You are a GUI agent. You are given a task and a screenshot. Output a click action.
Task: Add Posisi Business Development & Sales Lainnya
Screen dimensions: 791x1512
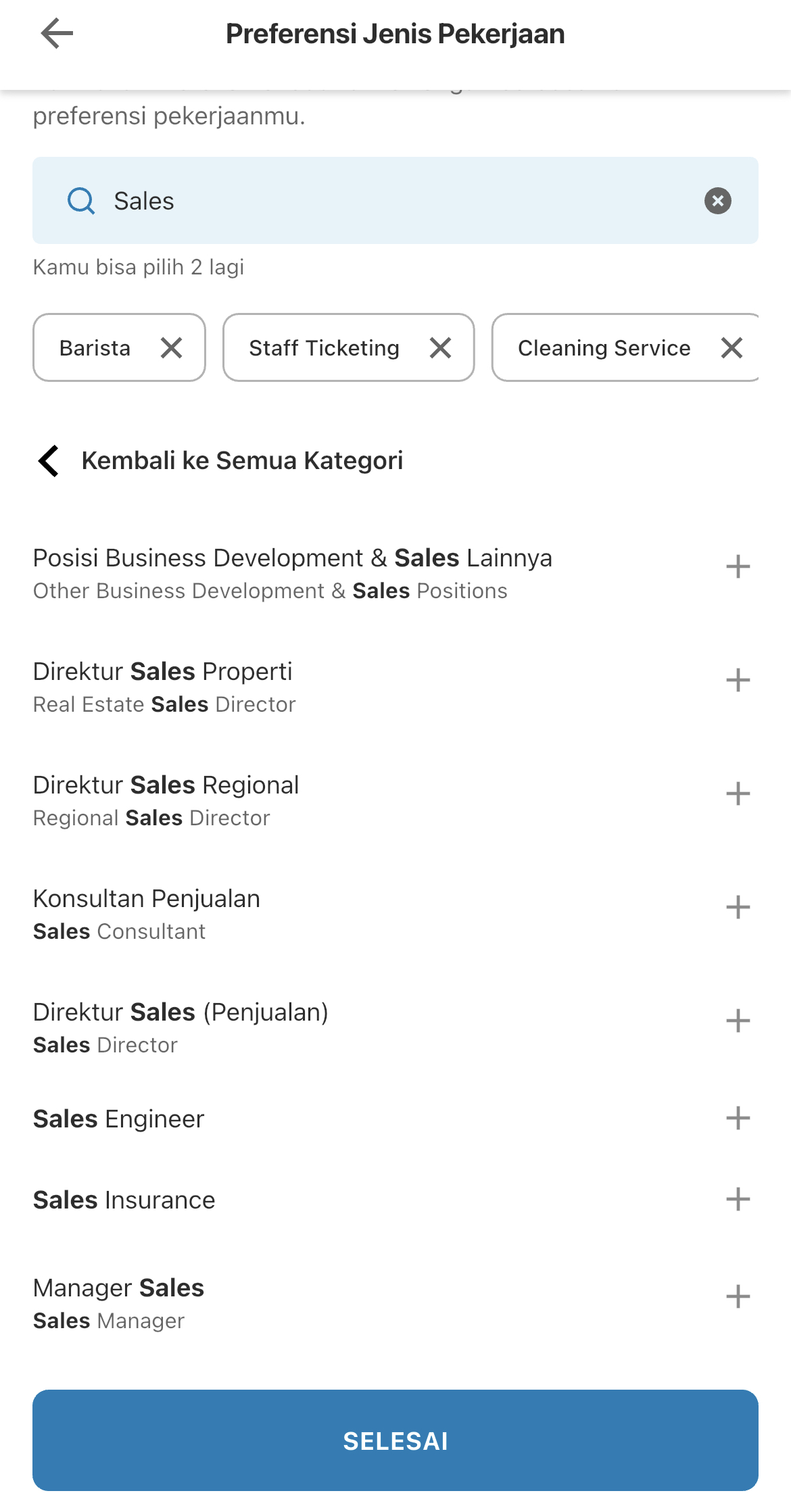738,567
